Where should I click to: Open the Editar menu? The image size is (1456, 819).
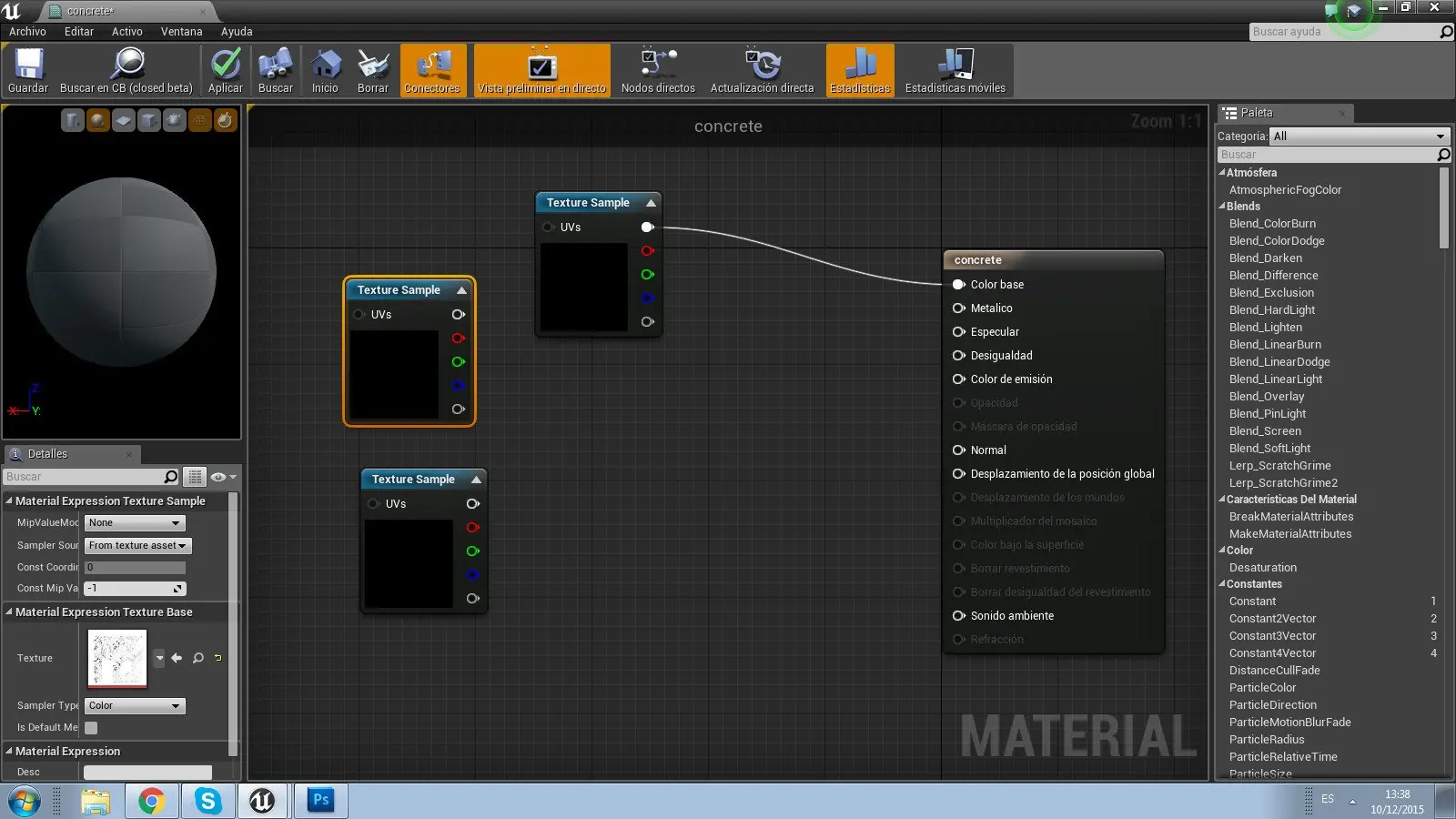[x=79, y=32]
